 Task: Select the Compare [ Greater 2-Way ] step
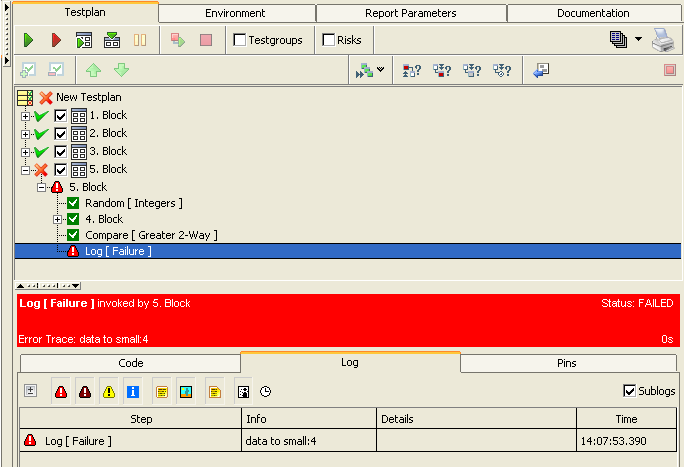150,235
